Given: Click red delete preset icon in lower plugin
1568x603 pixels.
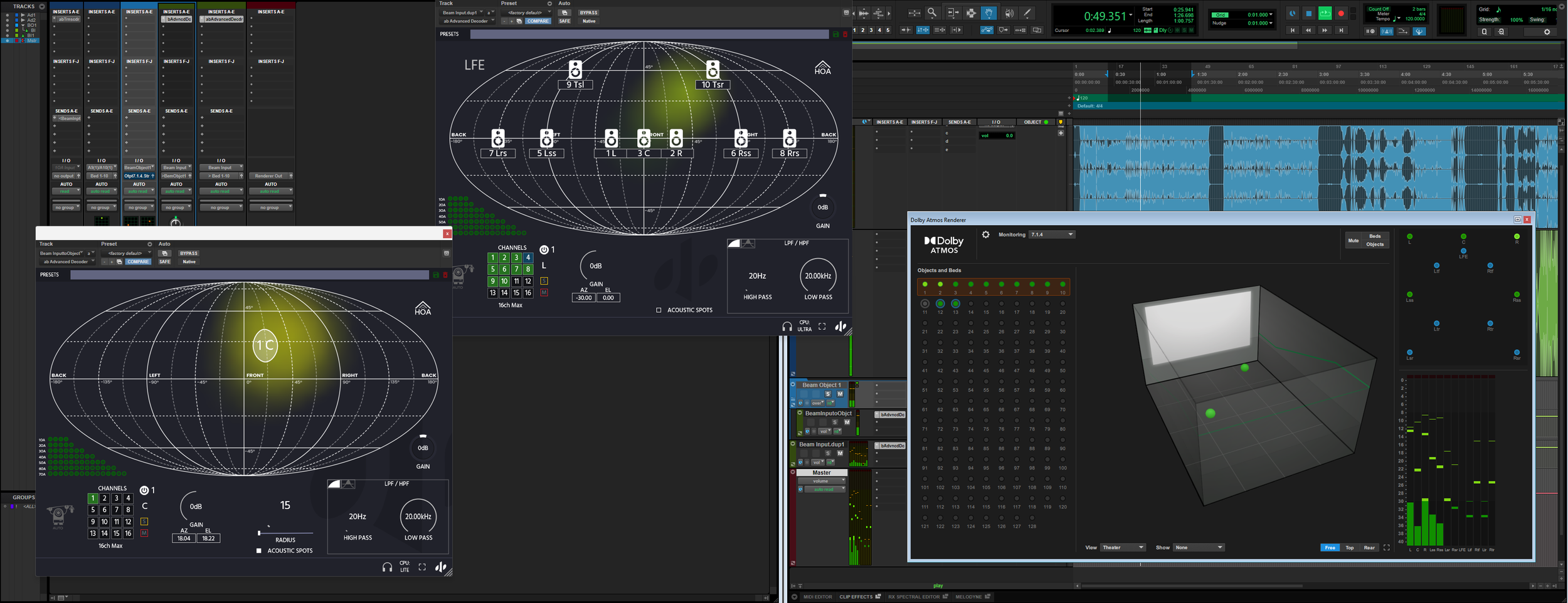Looking at the screenshot, I should tap(445, 275).
